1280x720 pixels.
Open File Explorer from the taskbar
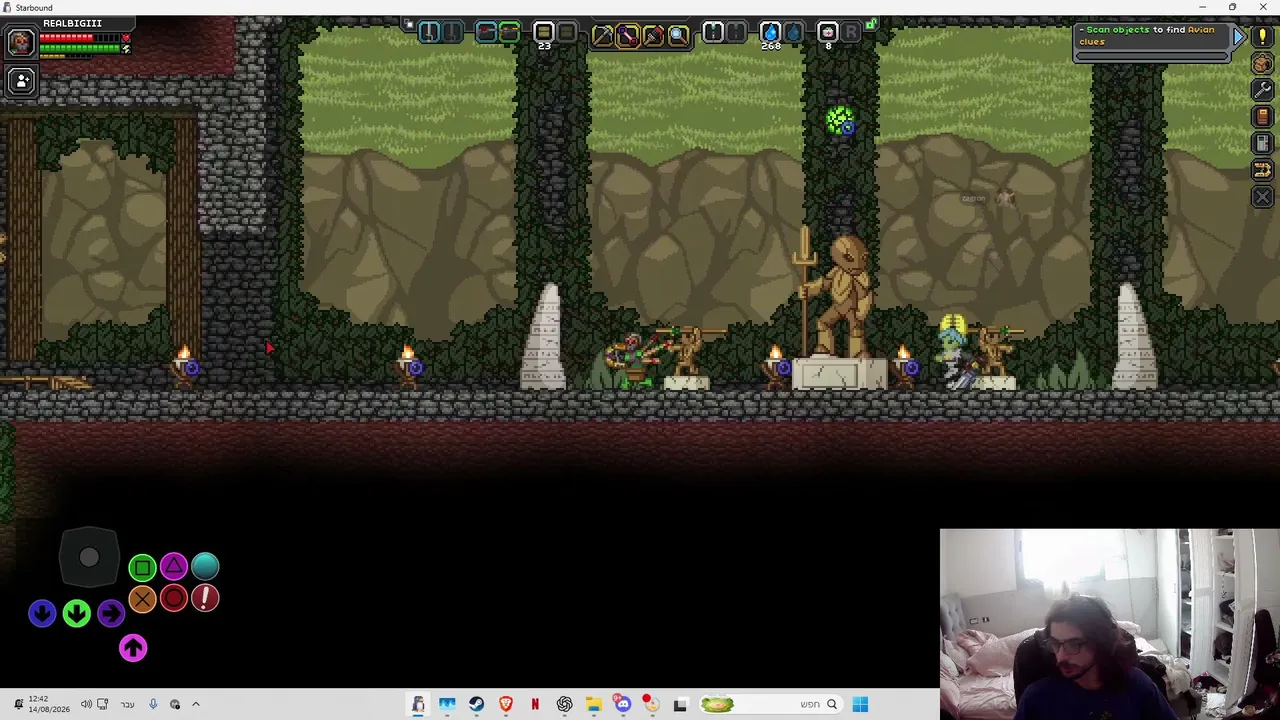point(593,705)
